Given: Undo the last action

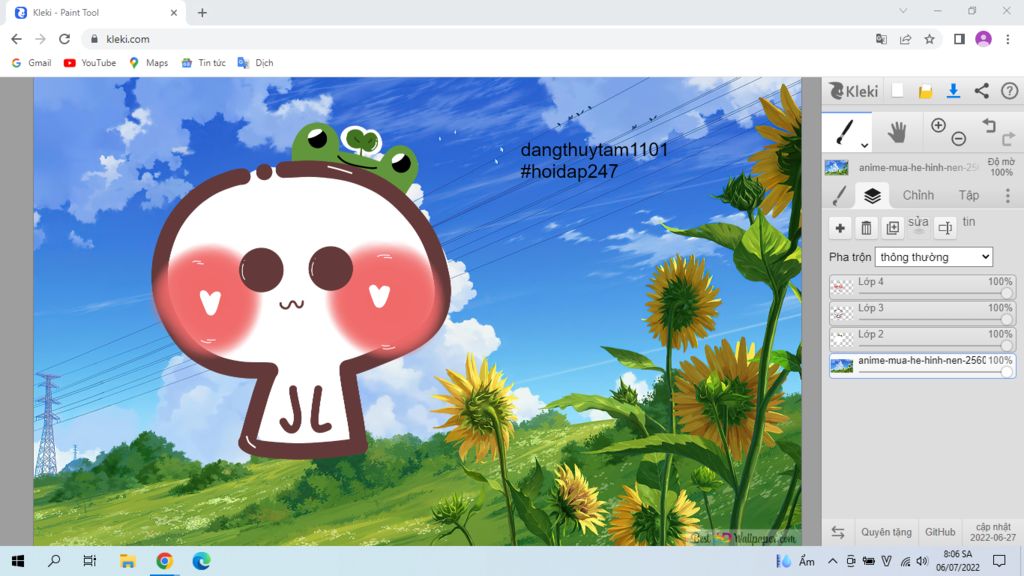Looking at the screenshot, I should [989, 125].
